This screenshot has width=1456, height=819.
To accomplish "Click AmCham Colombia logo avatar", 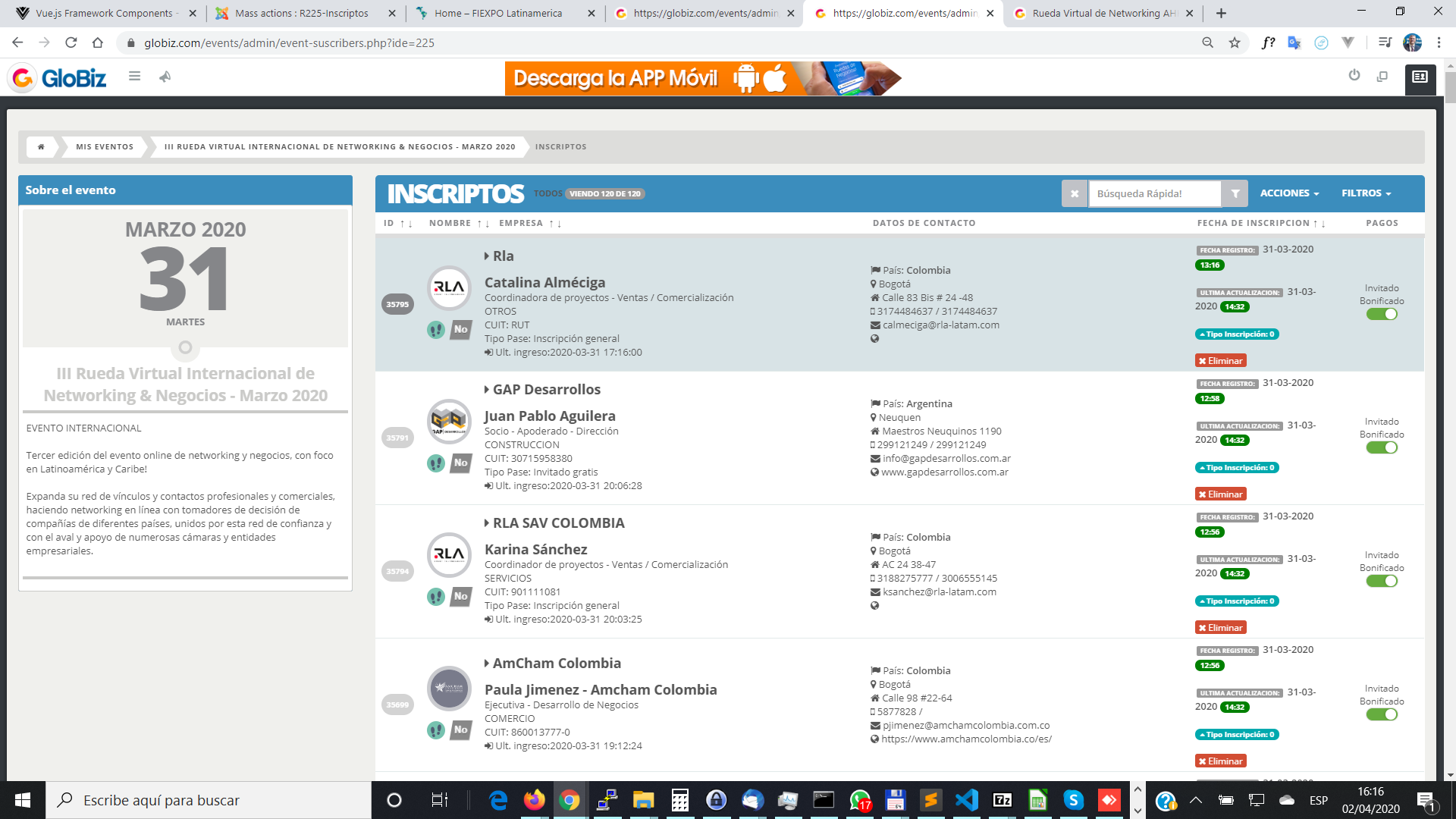I will (x=449, y=688).
